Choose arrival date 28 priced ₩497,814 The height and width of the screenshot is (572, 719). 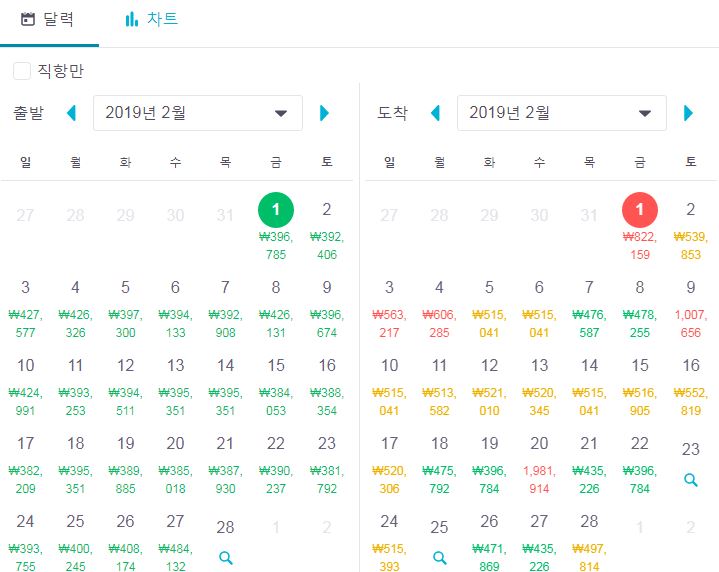click(589, 542)
